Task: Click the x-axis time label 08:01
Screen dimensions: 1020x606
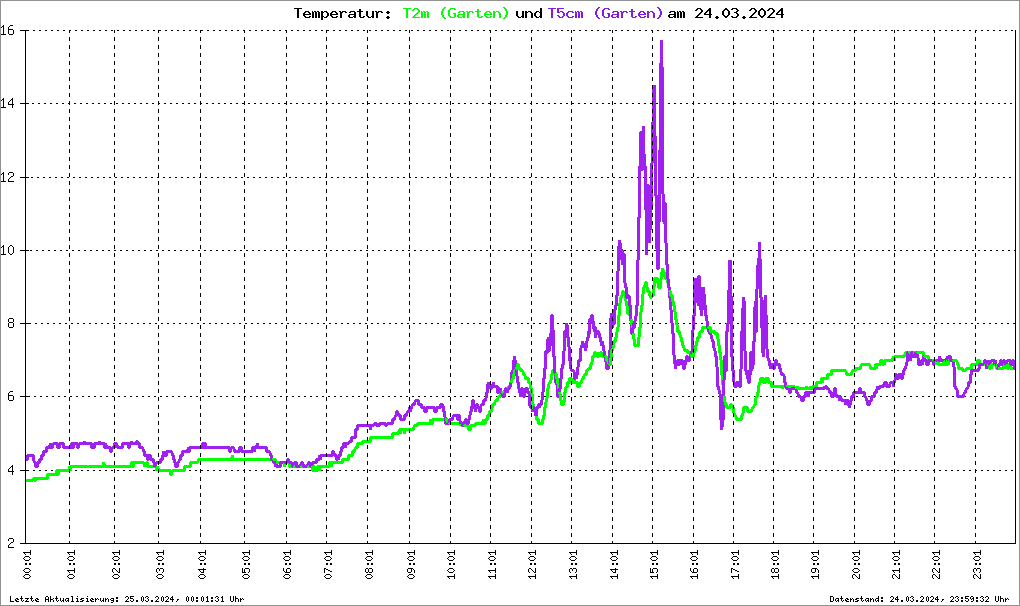Action: 369,564
